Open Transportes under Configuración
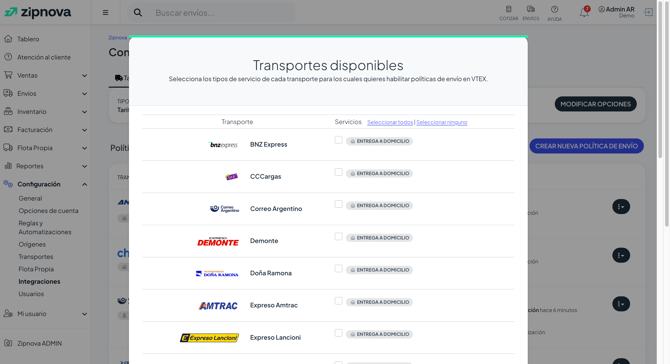The height and width of the screenshot is (364, 670). tap(36, 257)
